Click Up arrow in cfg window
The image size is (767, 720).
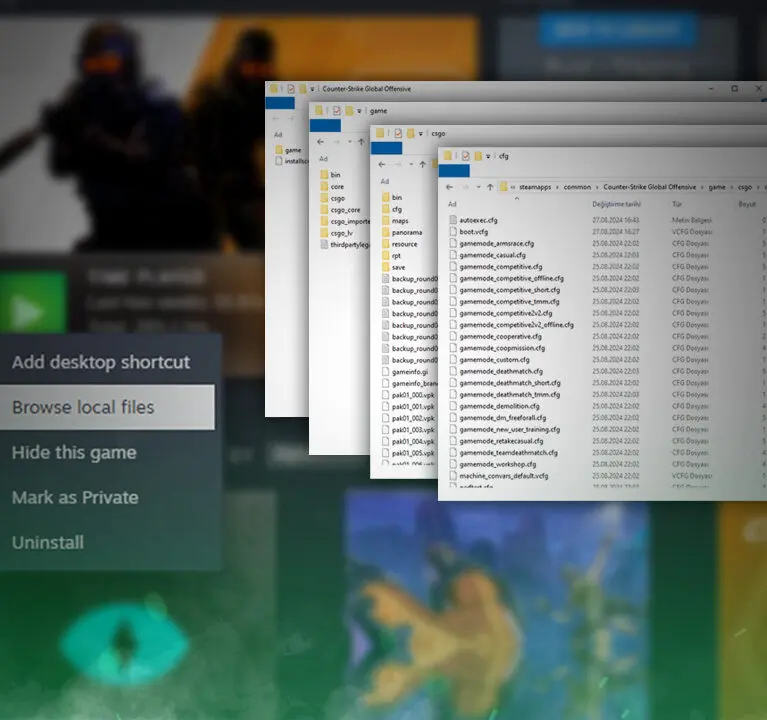click(490, 187)
